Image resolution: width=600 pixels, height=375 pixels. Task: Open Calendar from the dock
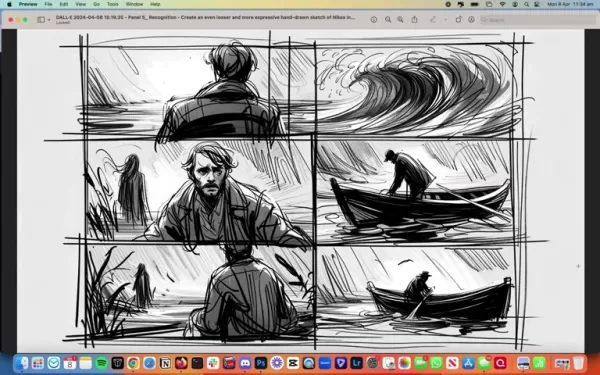point(70,363)
